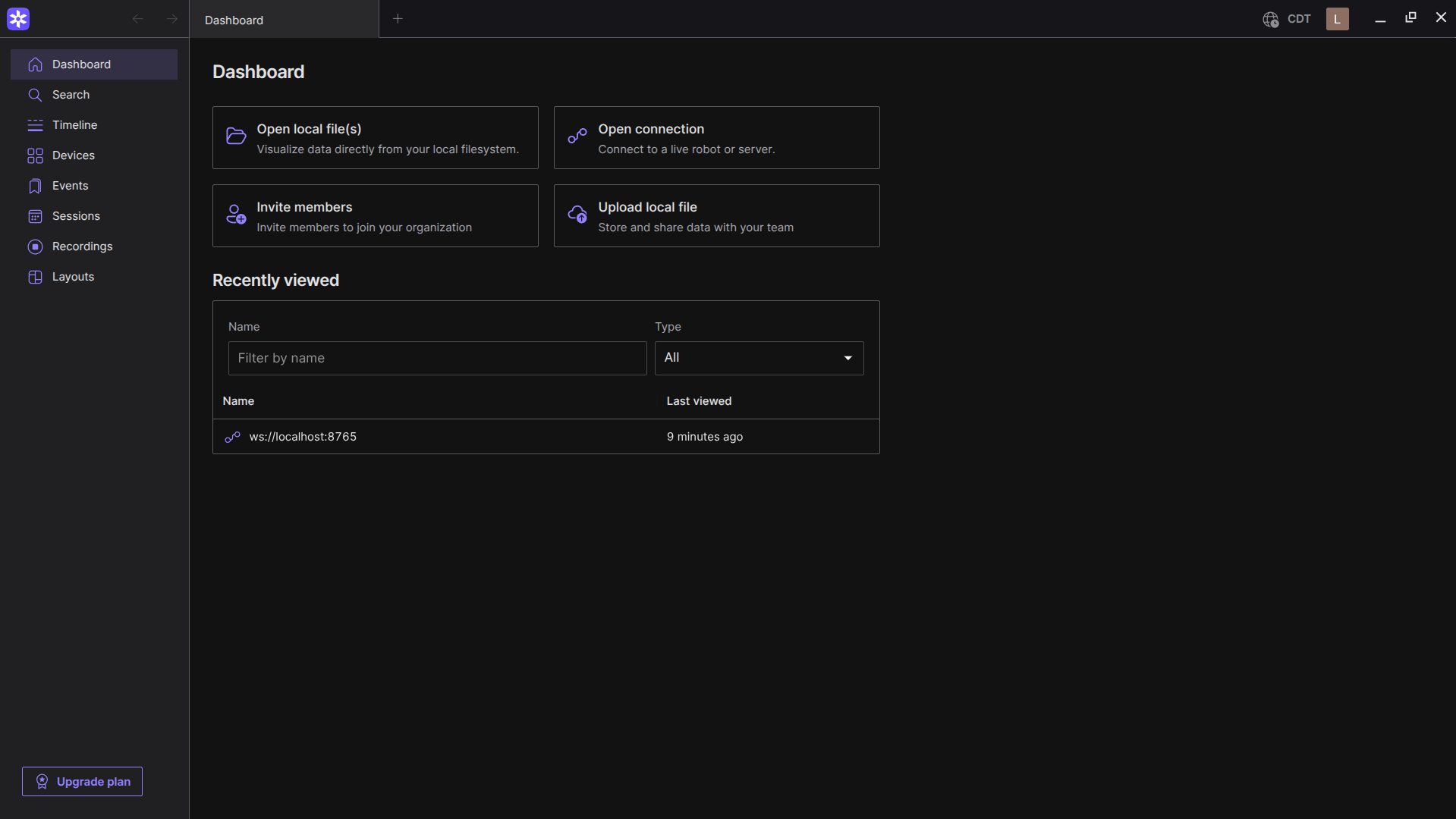Click the Type filter label
The width and height of the screenshot is (1456, 819).
click(668, 327)
